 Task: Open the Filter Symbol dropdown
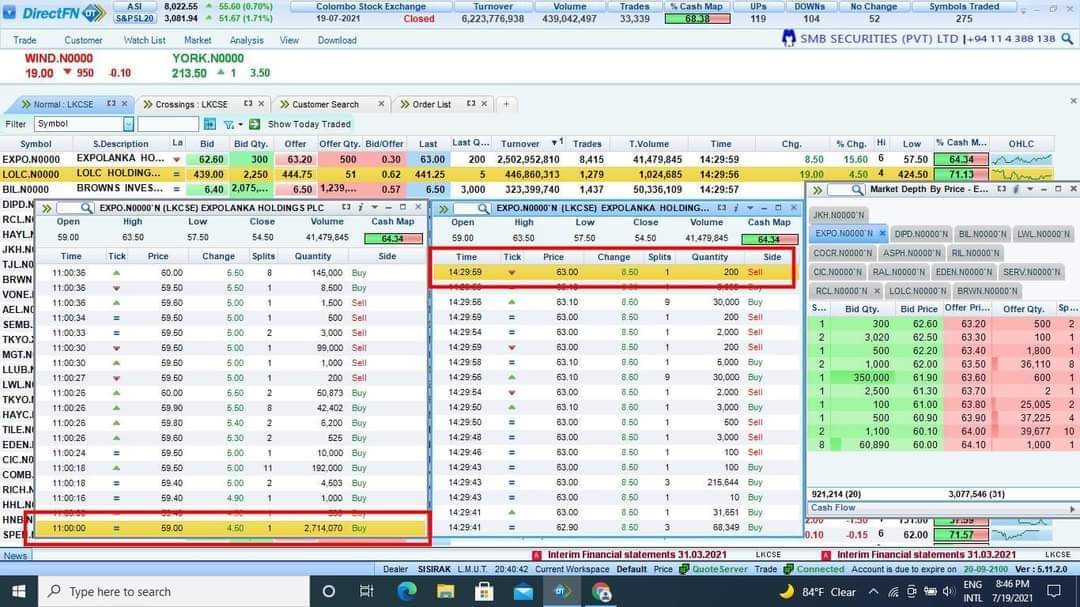point(128,124)
